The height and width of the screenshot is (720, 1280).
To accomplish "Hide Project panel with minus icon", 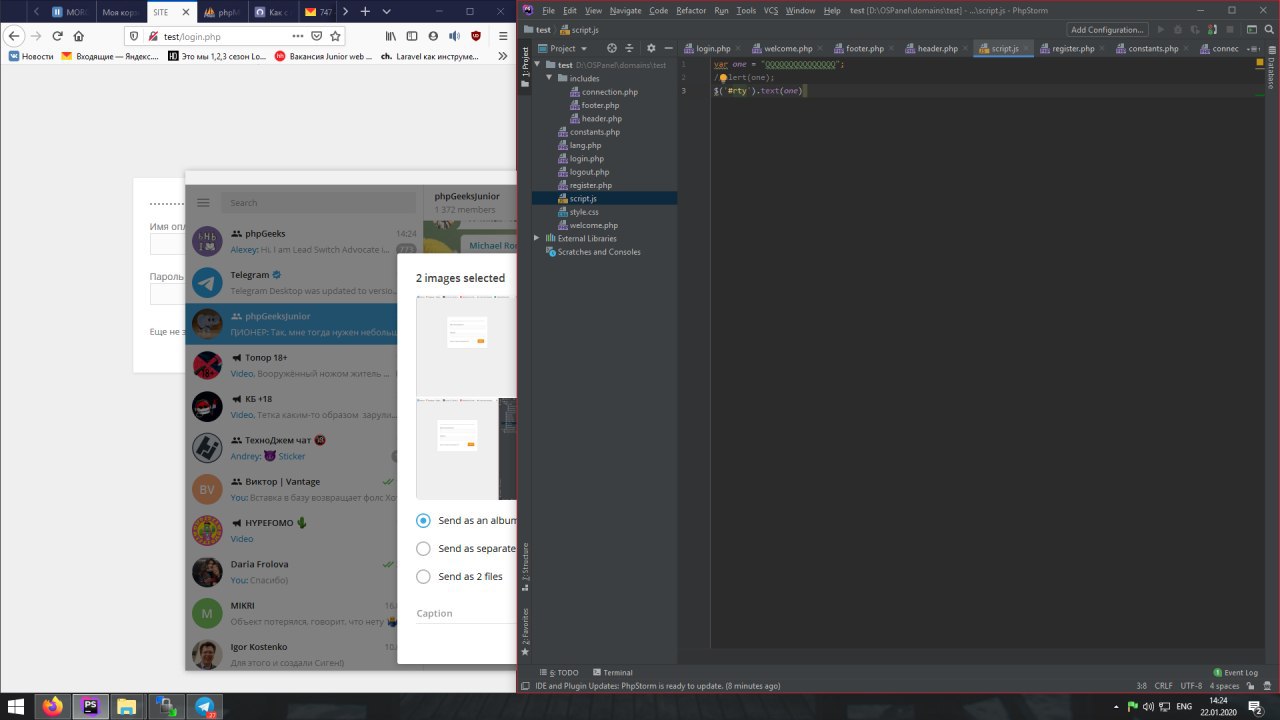I will 667,48.
